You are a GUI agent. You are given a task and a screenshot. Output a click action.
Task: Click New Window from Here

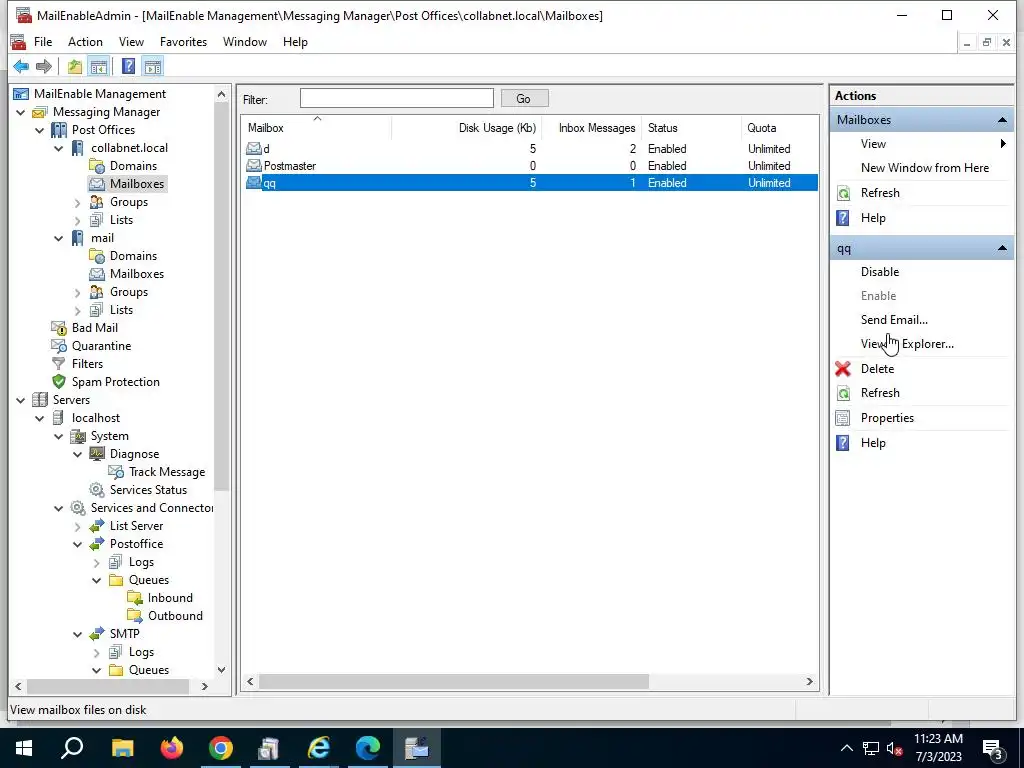(x=925, y=168)
